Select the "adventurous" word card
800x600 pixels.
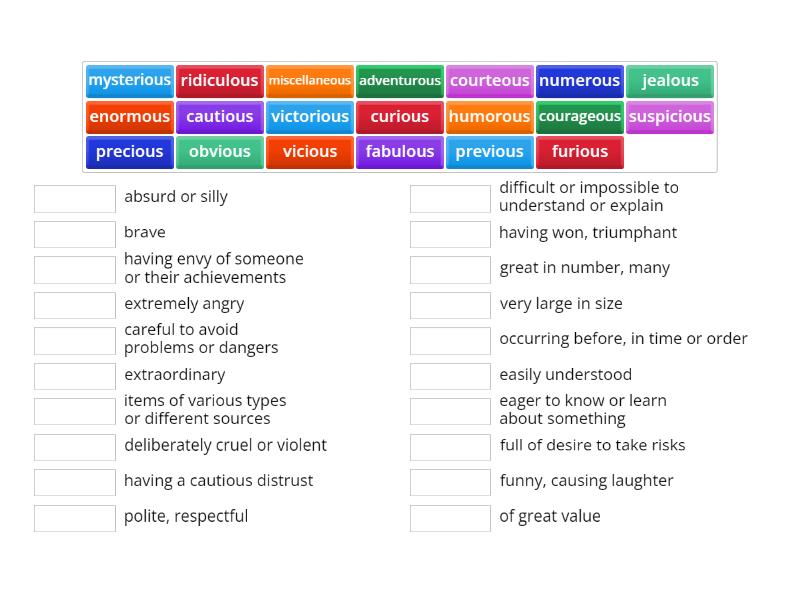click(400, 81)
